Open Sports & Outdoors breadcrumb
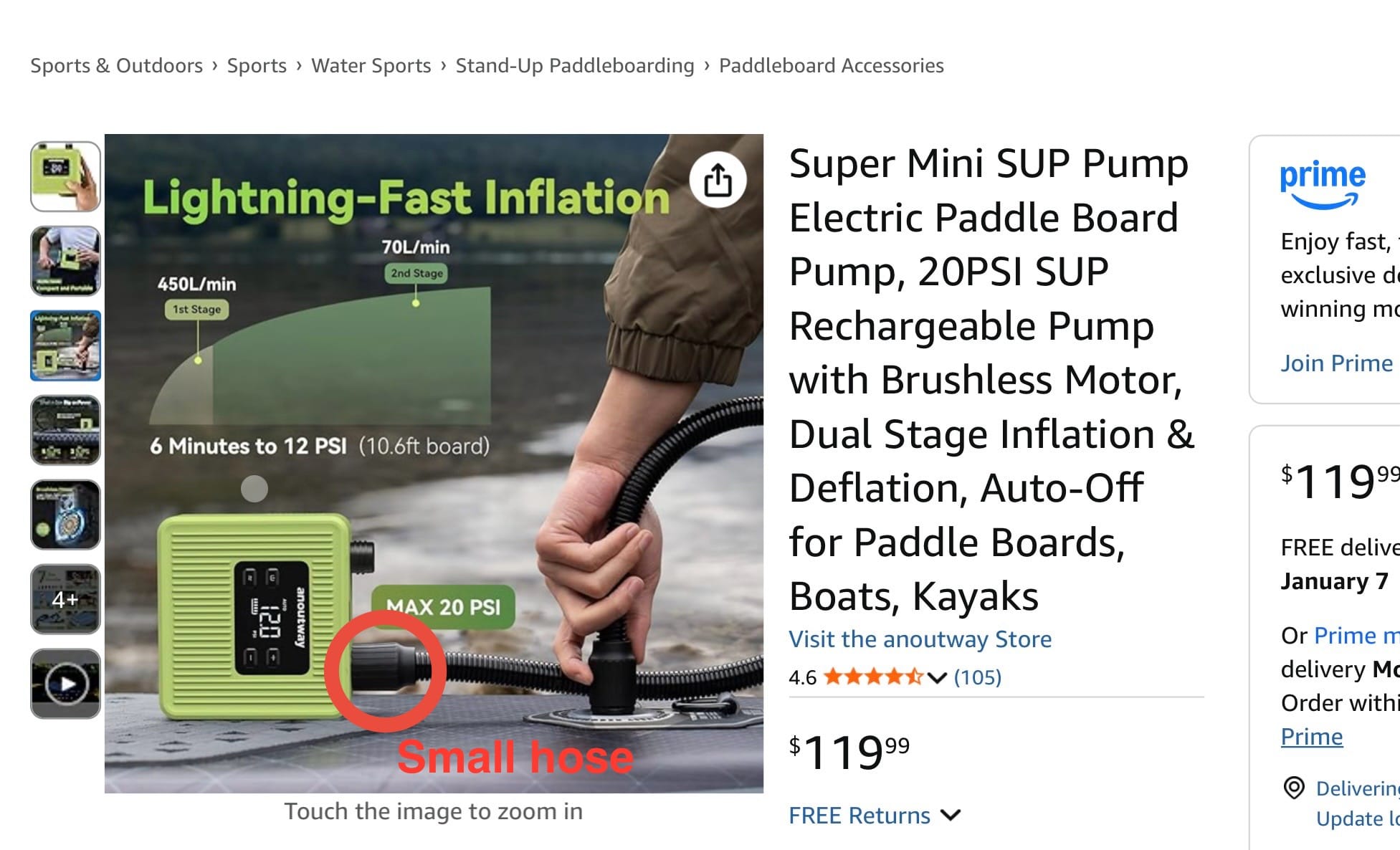1400x850 pixels. (116, 66)
